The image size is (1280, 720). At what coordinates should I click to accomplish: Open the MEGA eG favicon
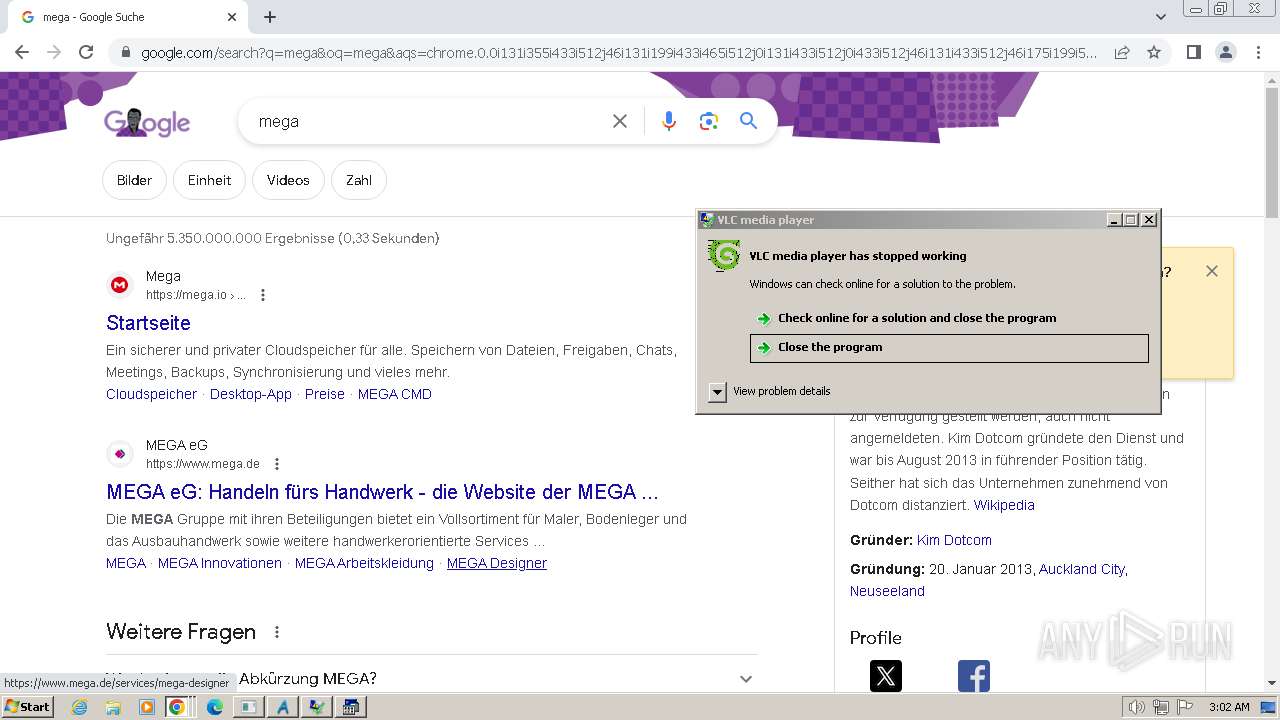(120, 454)
